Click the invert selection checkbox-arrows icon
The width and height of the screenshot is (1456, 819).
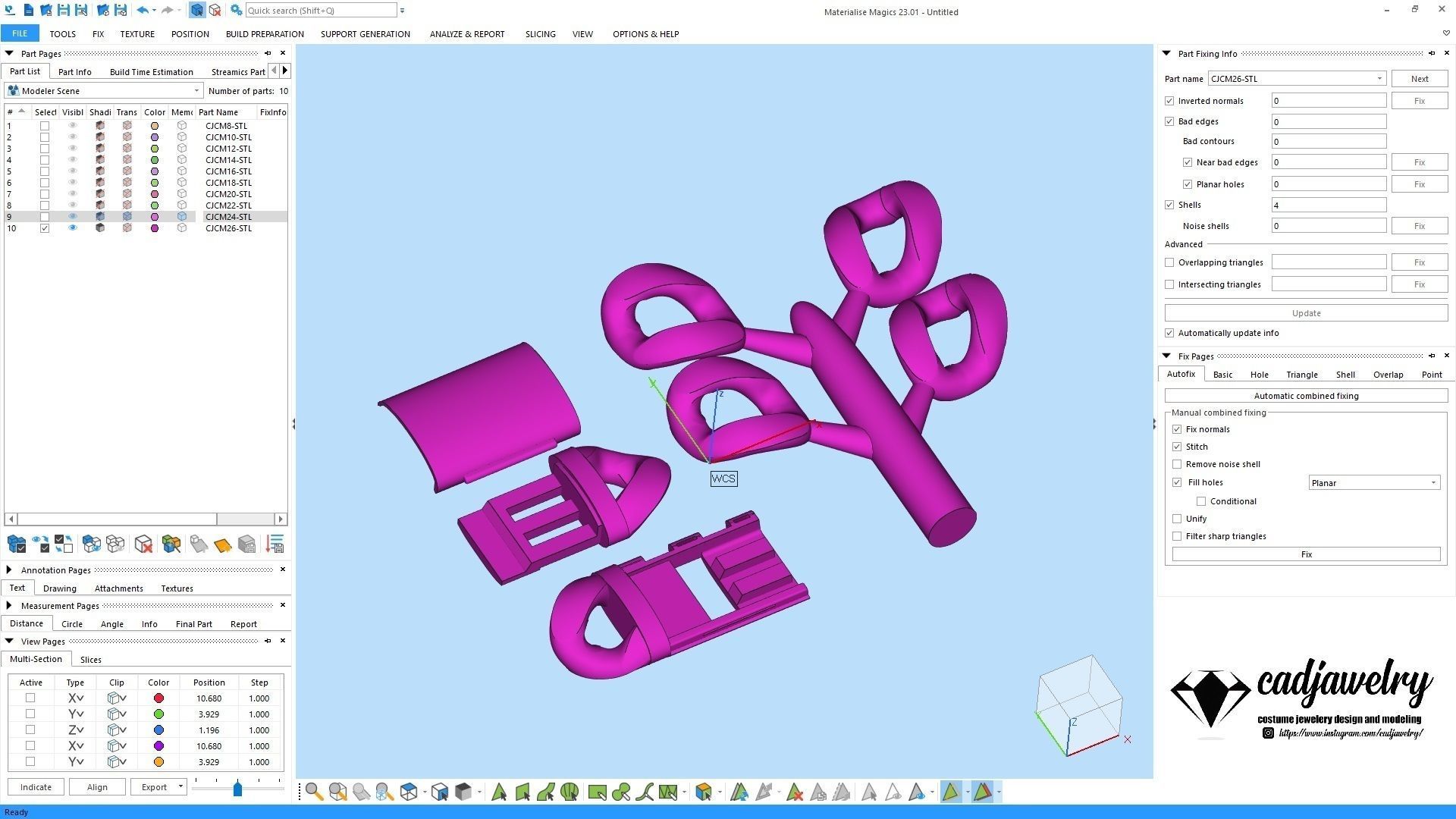[64, 544]
